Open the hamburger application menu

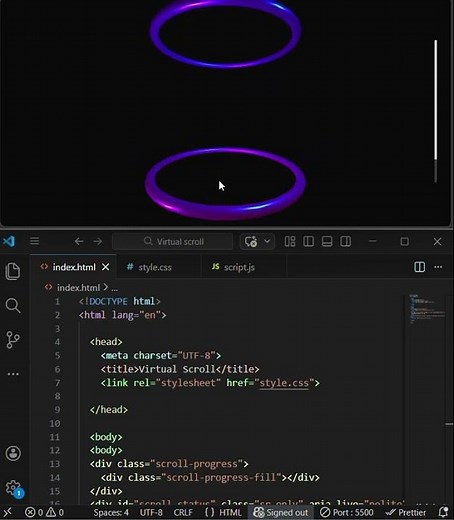tap(34, 241)
